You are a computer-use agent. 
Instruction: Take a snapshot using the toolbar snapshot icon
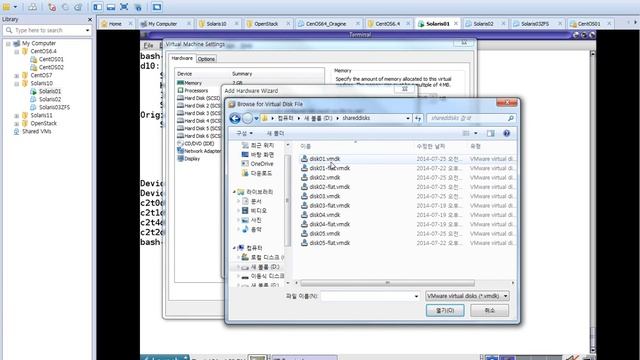(x=52, y=7)
